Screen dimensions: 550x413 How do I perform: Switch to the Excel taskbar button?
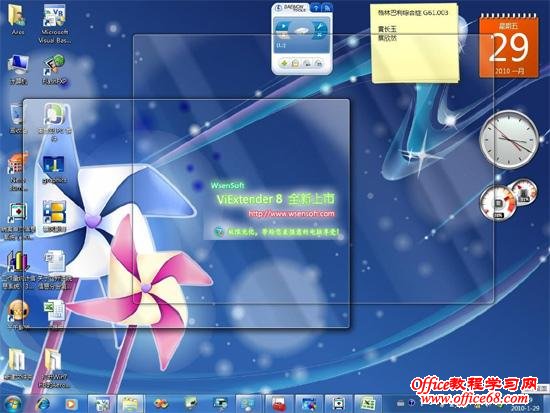pyautogui.click(x=368, y=404)
